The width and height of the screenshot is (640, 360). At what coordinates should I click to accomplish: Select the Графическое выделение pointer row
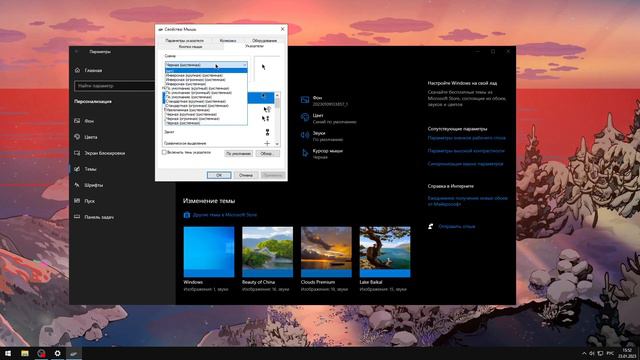[x=218, y=143]
